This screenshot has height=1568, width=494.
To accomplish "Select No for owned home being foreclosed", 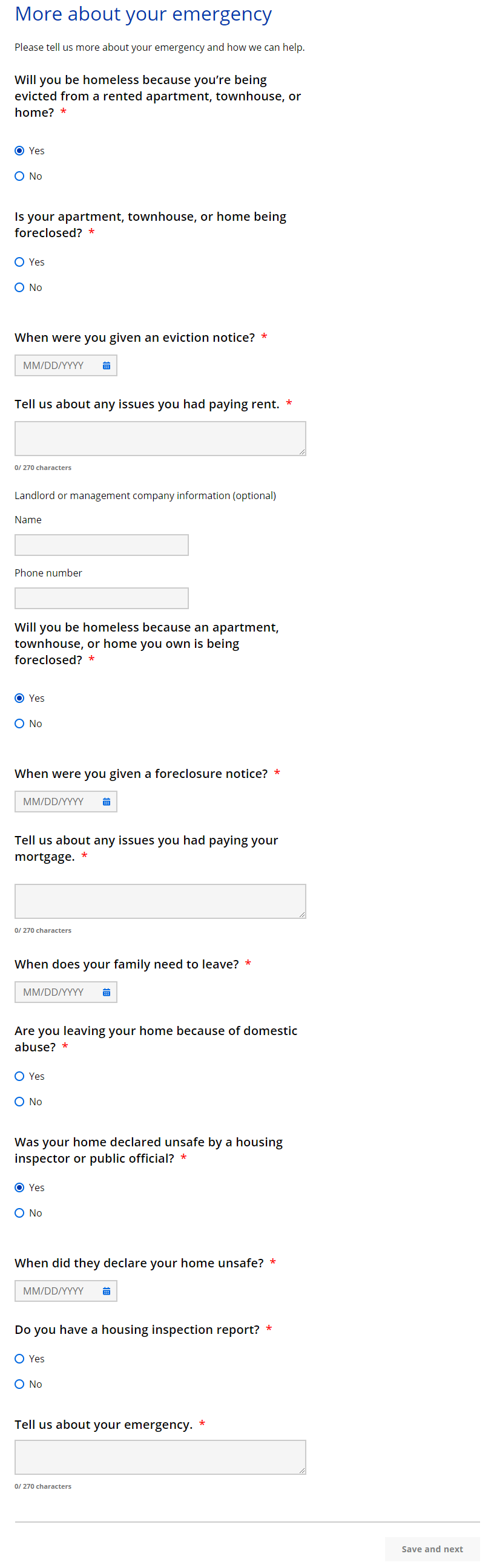I will tap(19, 724).
